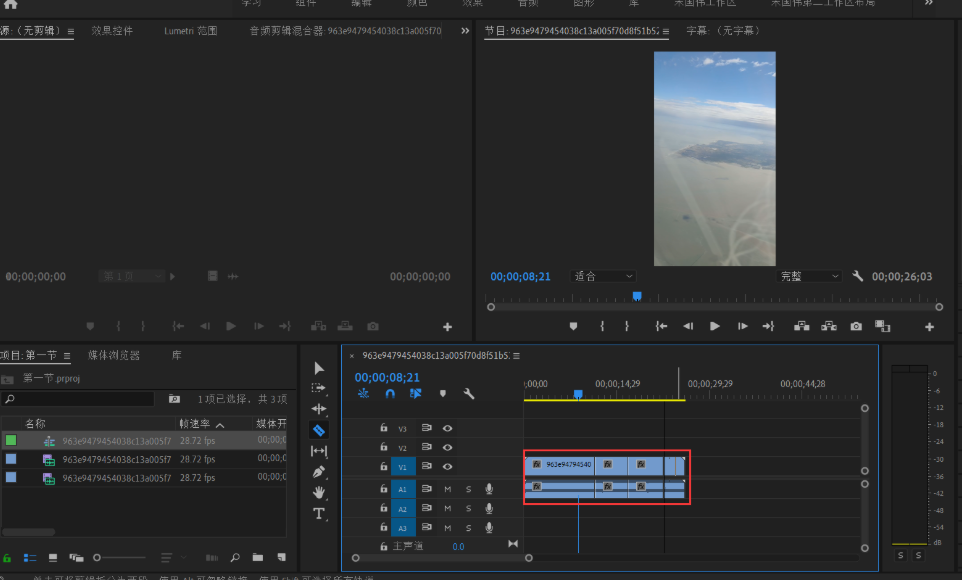Click the timeline wrench settings icon
The height and width of the screenshot is (580, 962).
469,394
